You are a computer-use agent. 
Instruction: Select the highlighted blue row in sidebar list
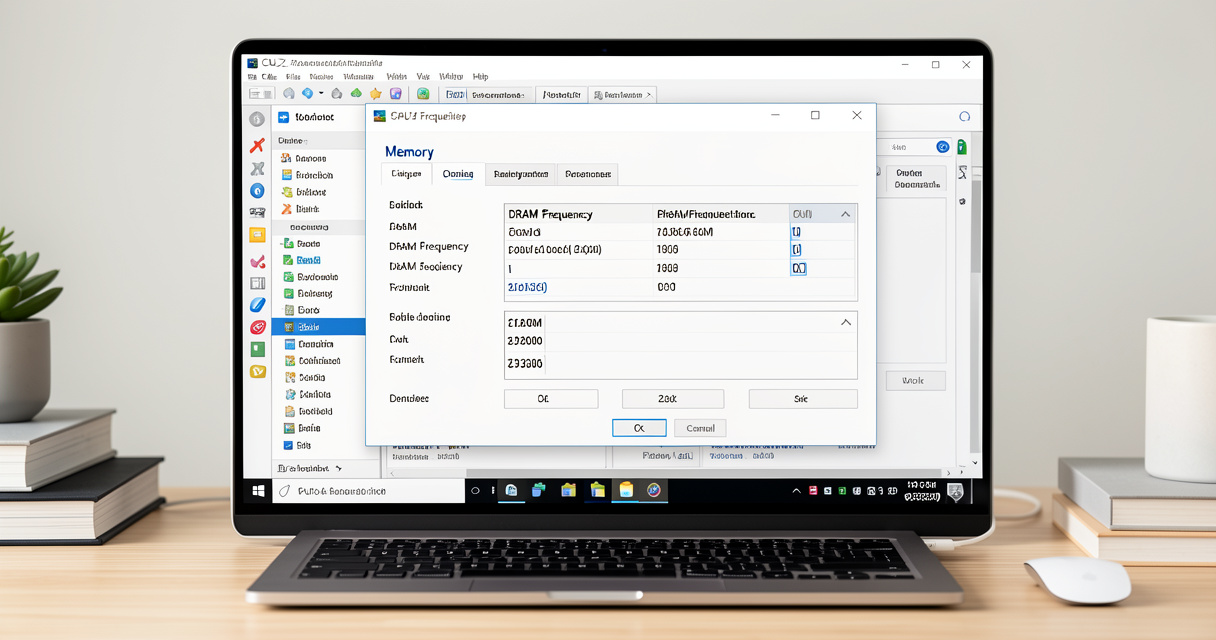click(x=319, y=327)
